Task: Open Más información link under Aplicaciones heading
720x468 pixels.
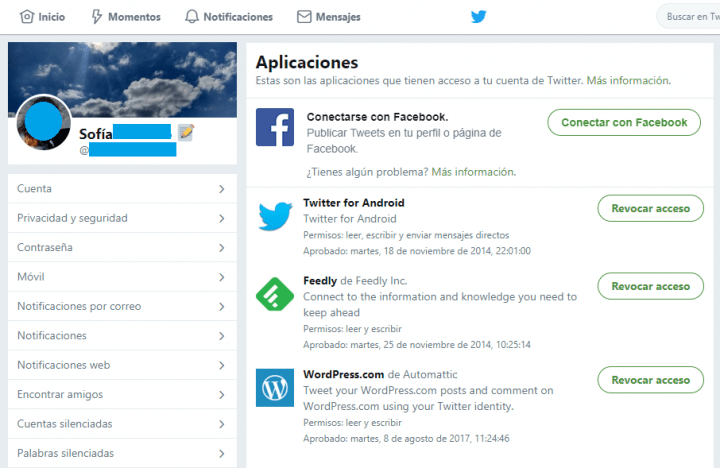Action: coord(628,80)
